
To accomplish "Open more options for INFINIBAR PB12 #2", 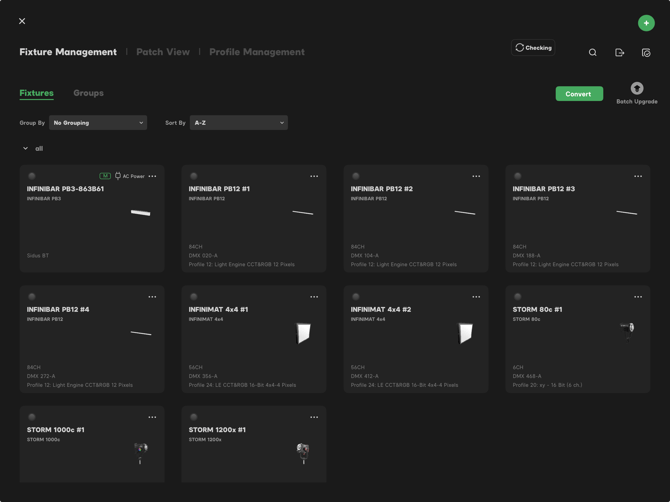I will [x=476, y=176].
